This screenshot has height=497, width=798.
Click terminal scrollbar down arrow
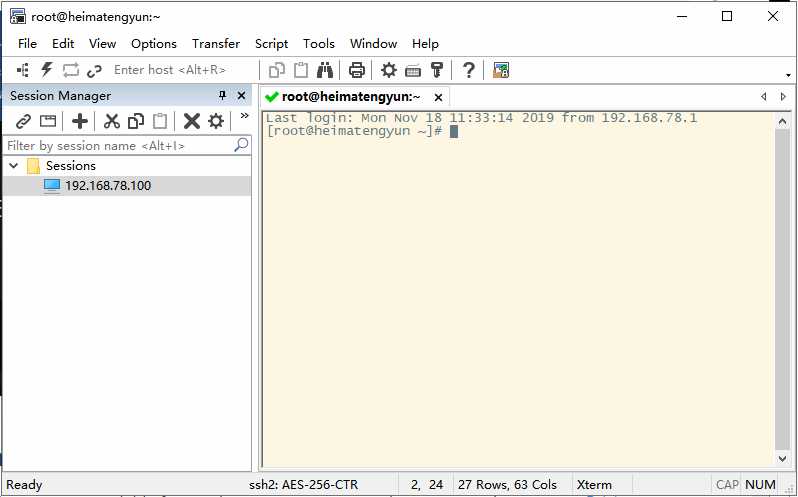782,459
